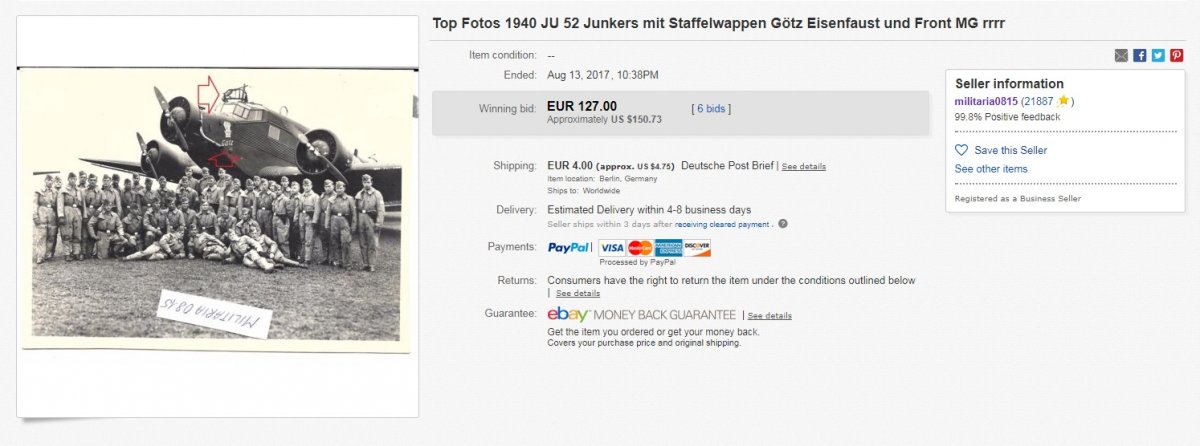Viewport: 1200px width, 446px height.
Task: Click the delivery help question mark icon
Action: pos(782,224)
